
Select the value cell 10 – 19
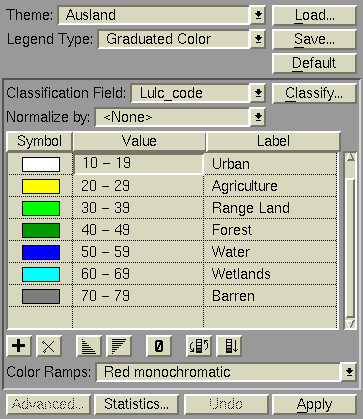point(138,164)
